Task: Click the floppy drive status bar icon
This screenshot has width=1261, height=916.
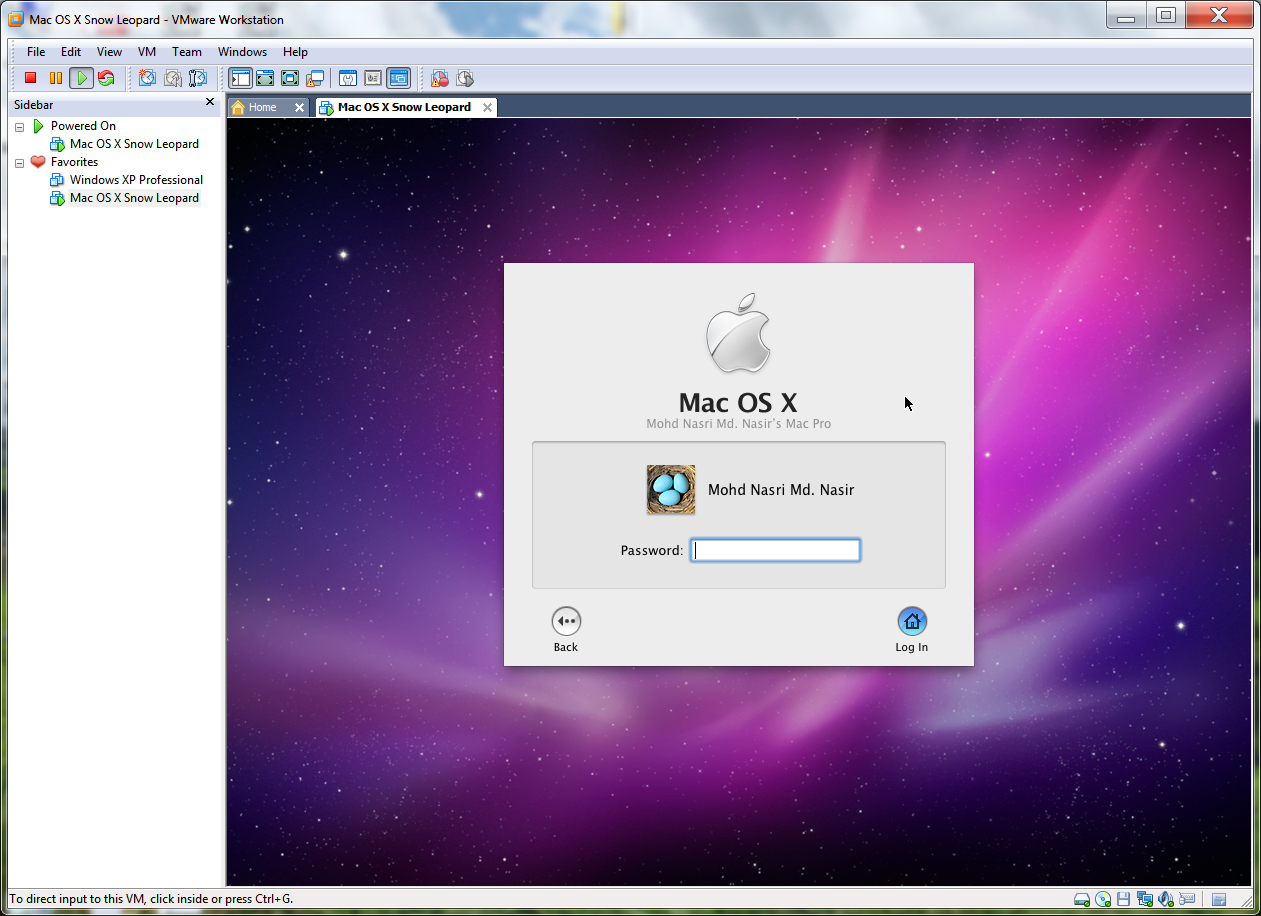Action: click(x=1124, y=899)
